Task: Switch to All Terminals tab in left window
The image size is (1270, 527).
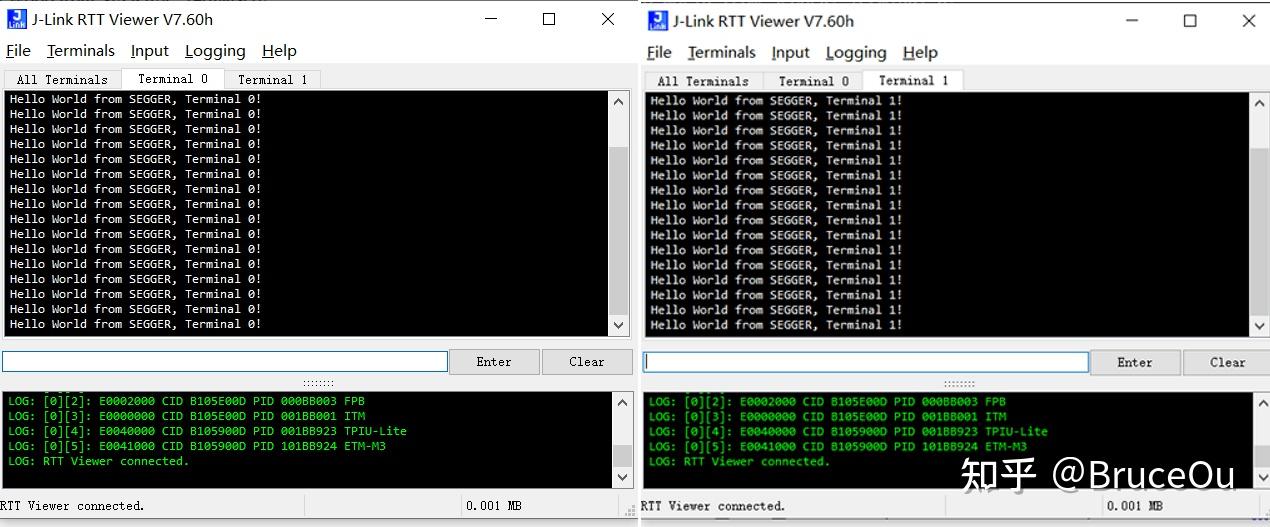Action: (x=62, y=80)
